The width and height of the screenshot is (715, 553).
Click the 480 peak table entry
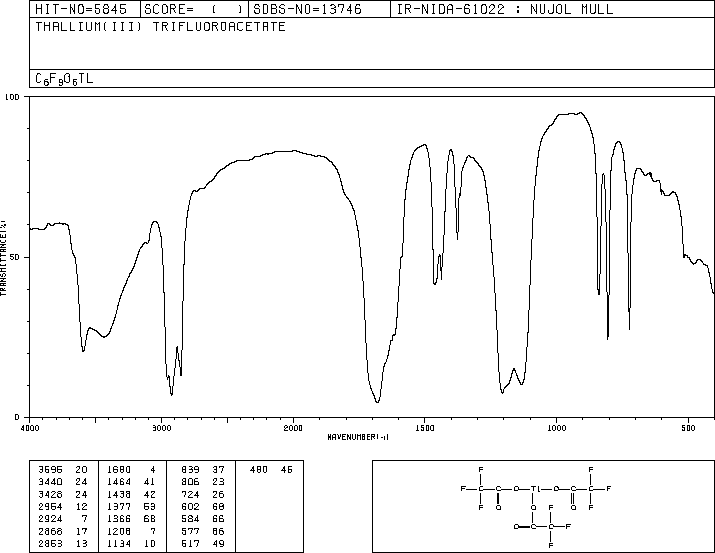click(x=259, y=470)
